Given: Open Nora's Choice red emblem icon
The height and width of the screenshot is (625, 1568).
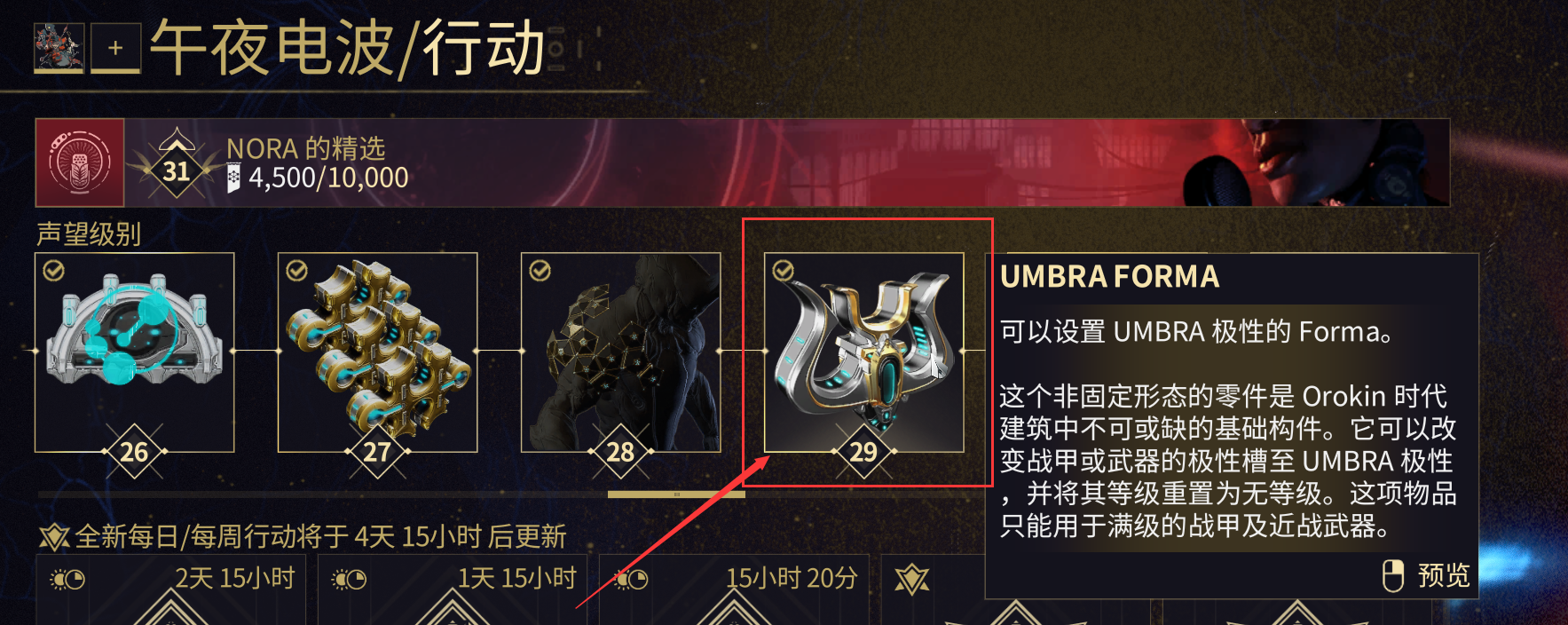Looking at the screenshot, I should pyautogui.click(x=80, y=162).
